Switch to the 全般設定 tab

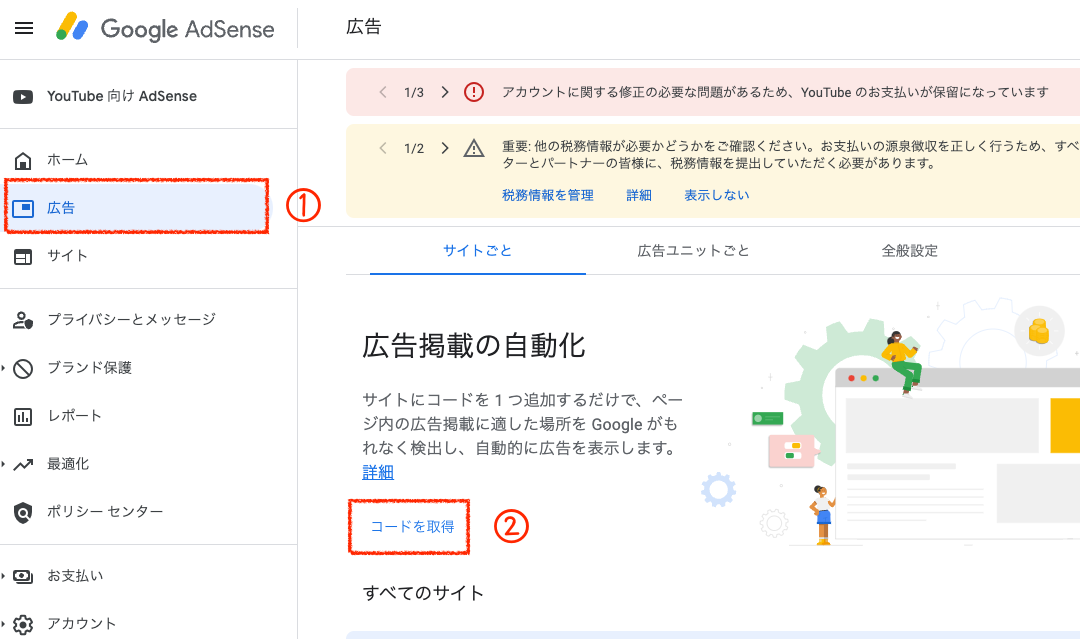coord(910,251)
